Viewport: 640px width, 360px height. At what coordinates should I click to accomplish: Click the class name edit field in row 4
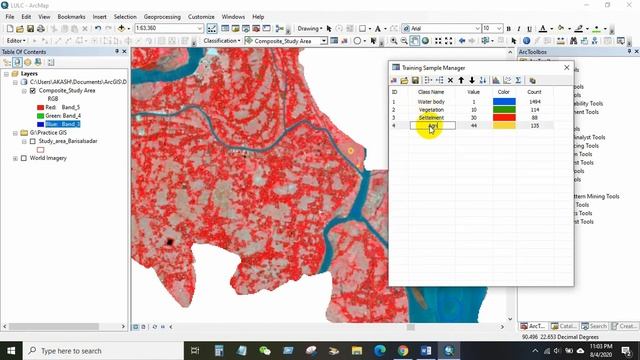tap(433, 126)
